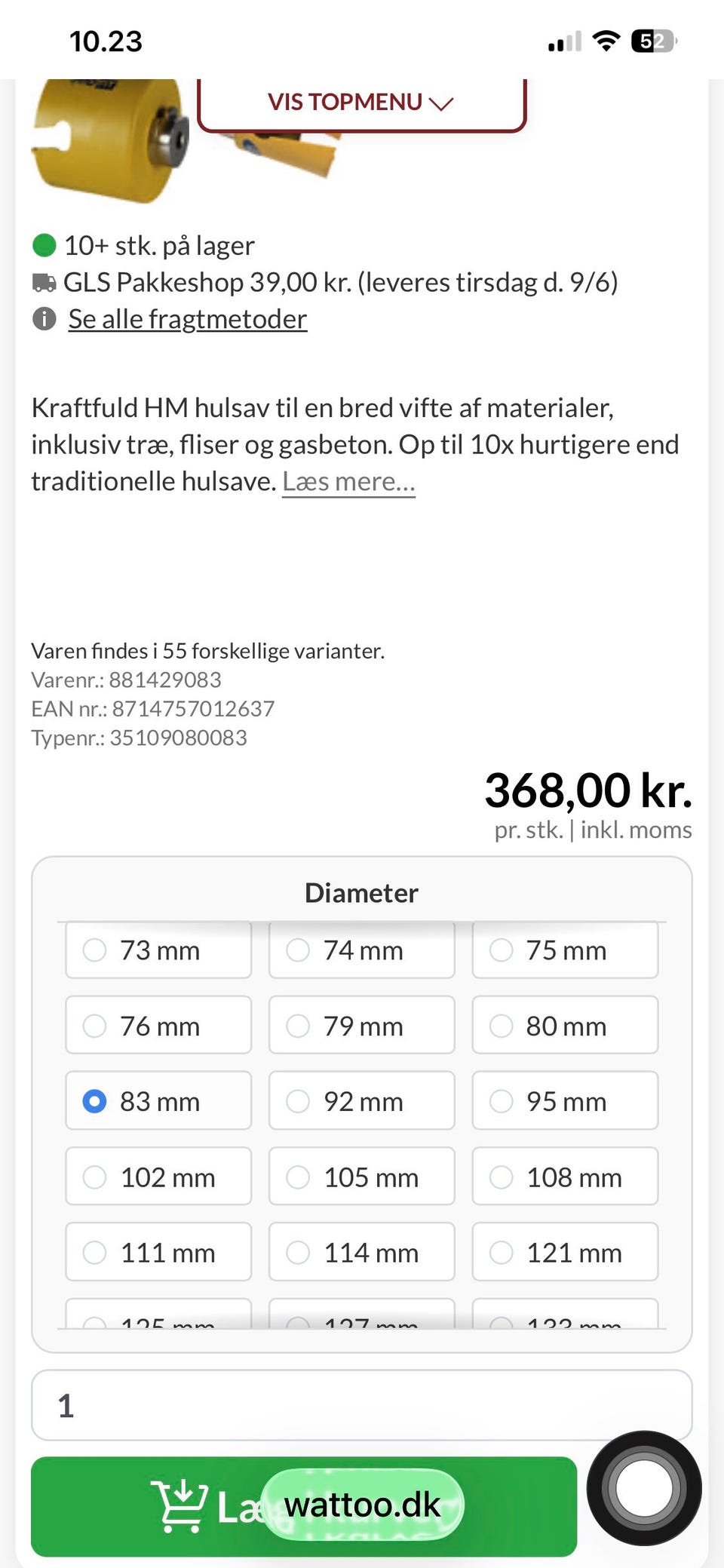Tap the battery indicator showing 52
724x1568 pixels.
(x=654, y=41)
